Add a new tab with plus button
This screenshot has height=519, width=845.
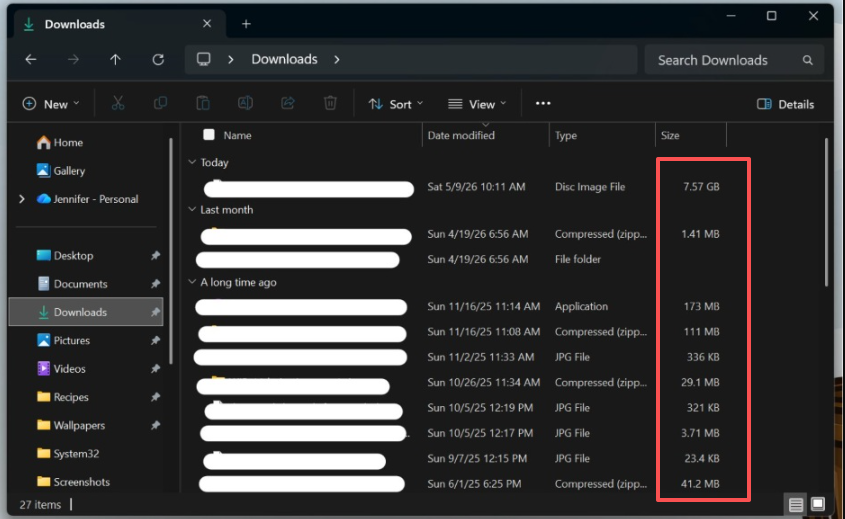tap(246, 24)
